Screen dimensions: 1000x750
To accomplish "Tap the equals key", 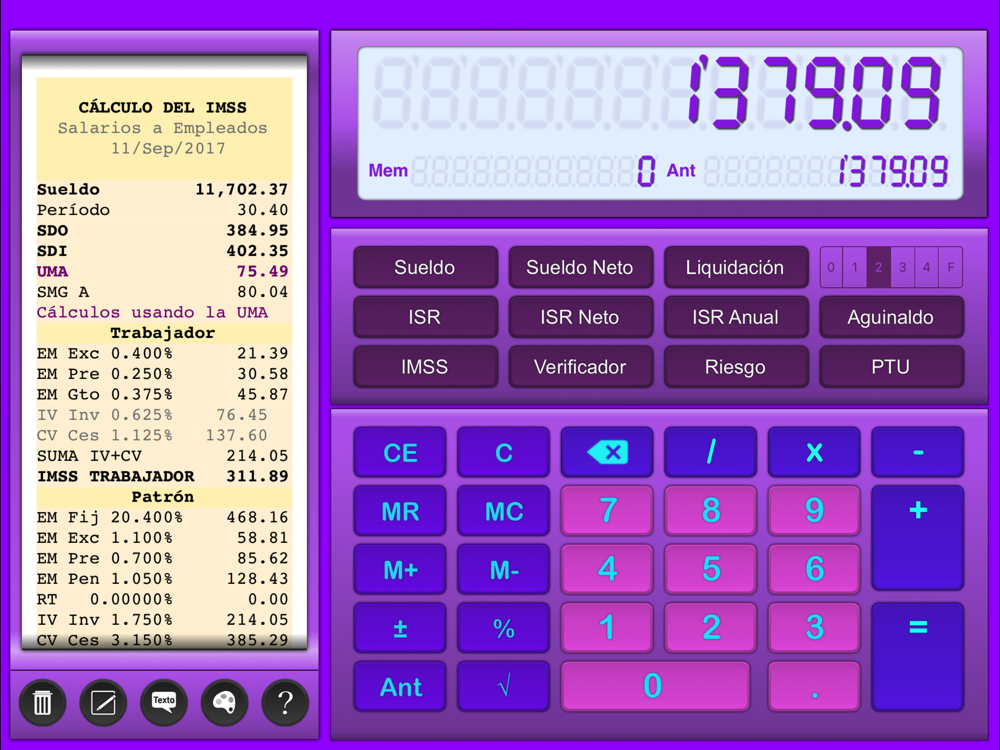I will pyautogui.click(x=918, y=657).
